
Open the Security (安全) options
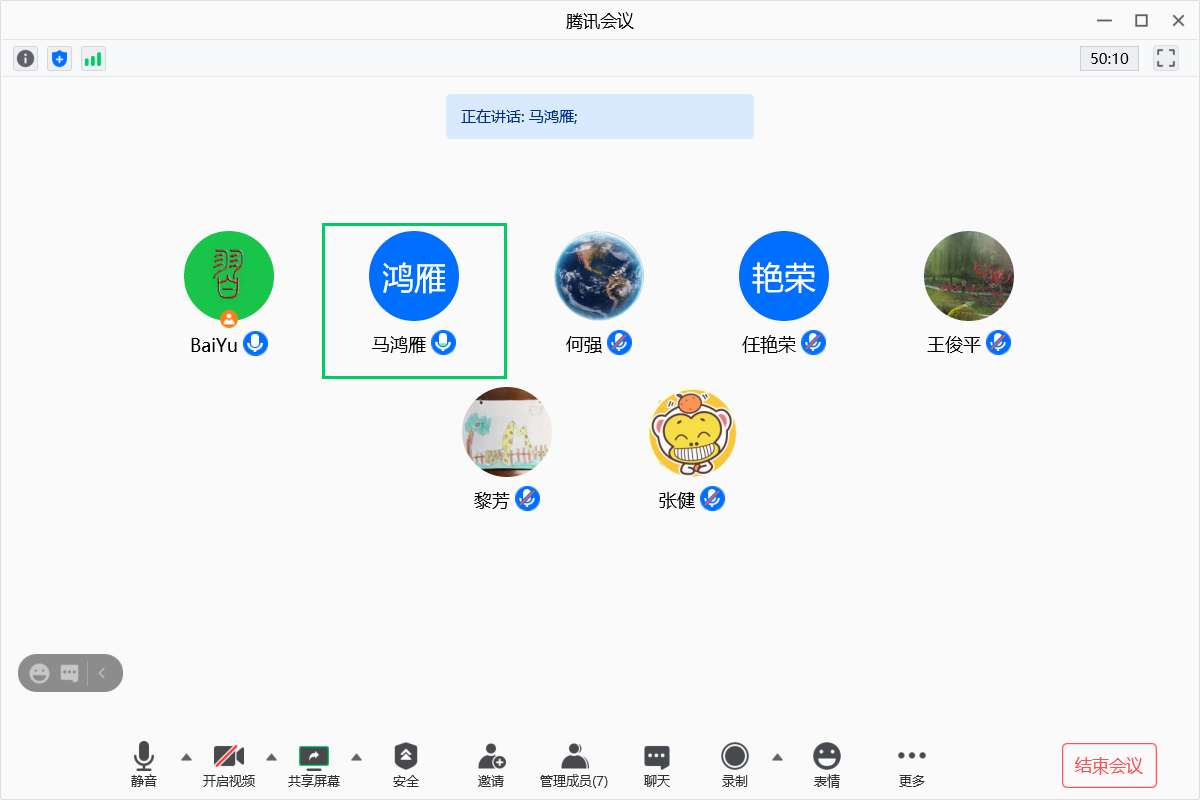406,765
